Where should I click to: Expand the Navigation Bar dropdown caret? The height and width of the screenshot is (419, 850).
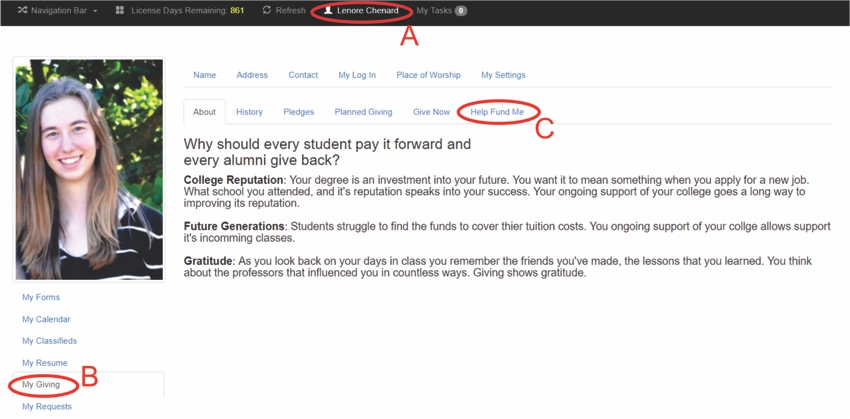click(95, 11)
